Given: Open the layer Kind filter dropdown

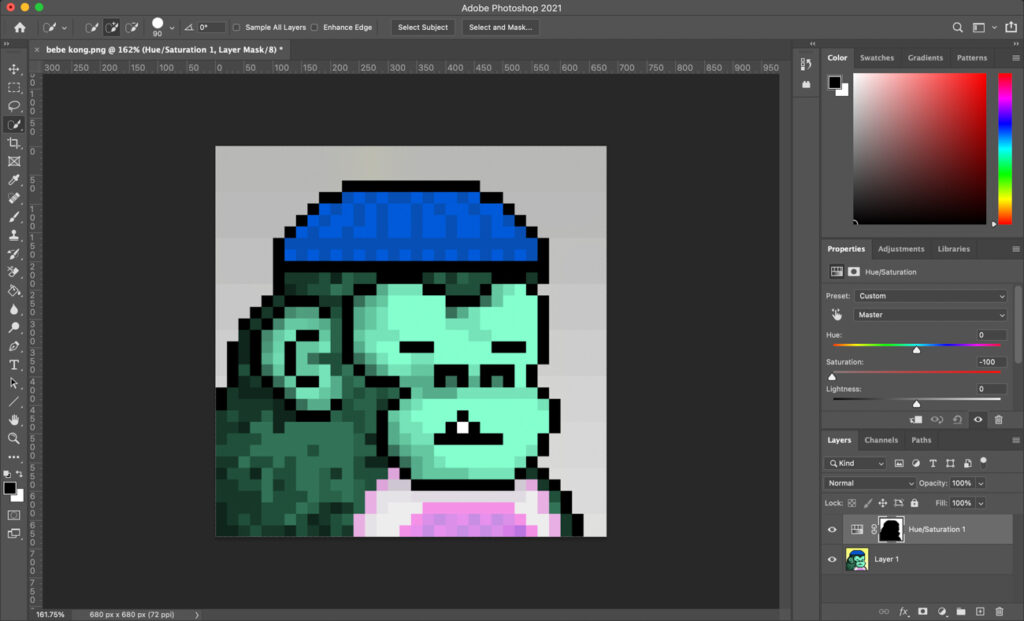Looking at the screenshot, I should (855, 463).
